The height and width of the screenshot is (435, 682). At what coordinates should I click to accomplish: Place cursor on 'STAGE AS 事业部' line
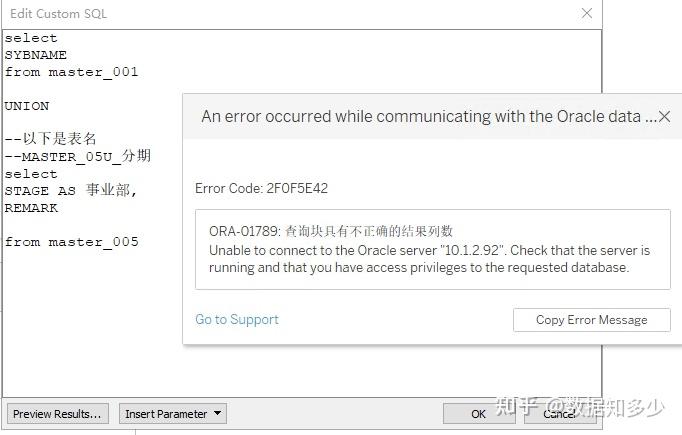click(x=70, y=191)
